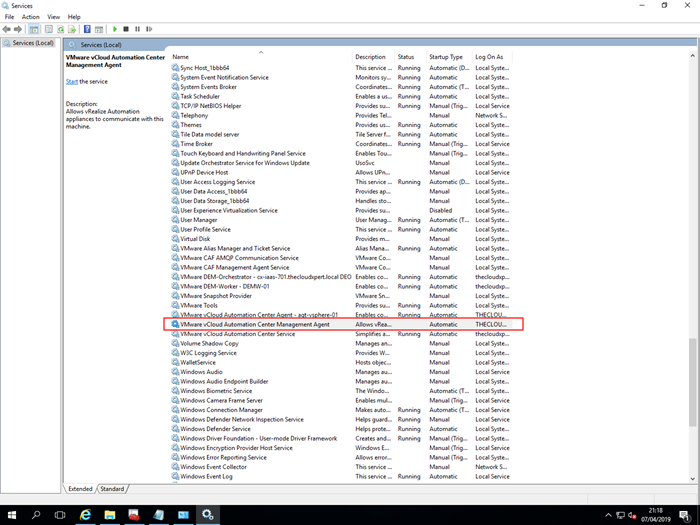
Task: Click the Start Service play icon in toolbar
Action: coord(115,29)
